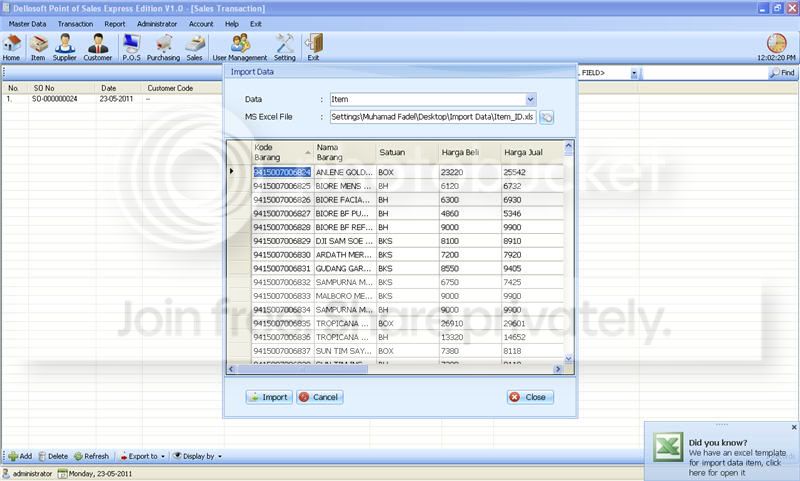Click the Exit door toolbar icon
This screenshot has width=800, height=481.
tap(314, 47)
